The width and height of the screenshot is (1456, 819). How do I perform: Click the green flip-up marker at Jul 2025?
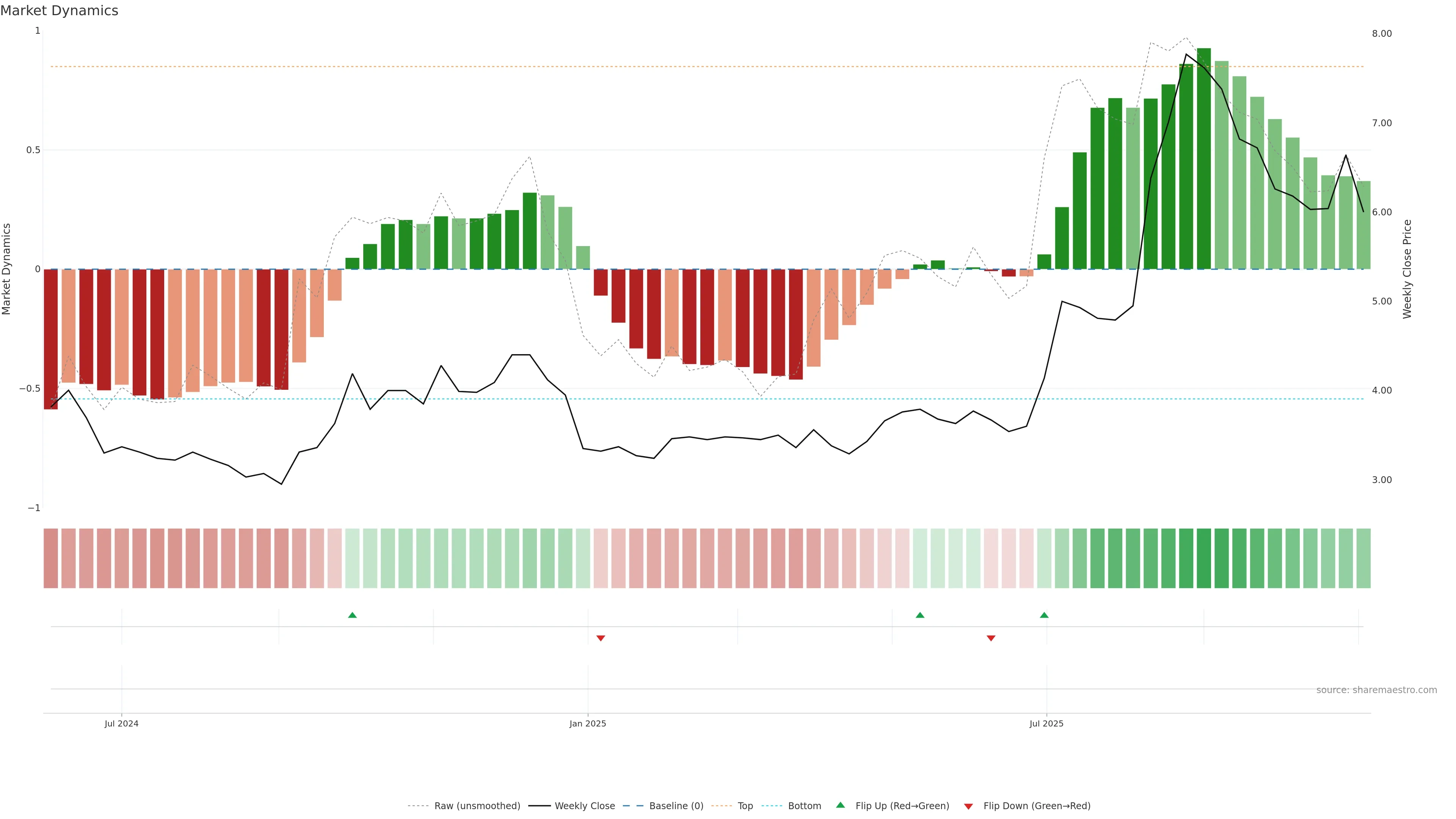click(x=1044, y=615)
